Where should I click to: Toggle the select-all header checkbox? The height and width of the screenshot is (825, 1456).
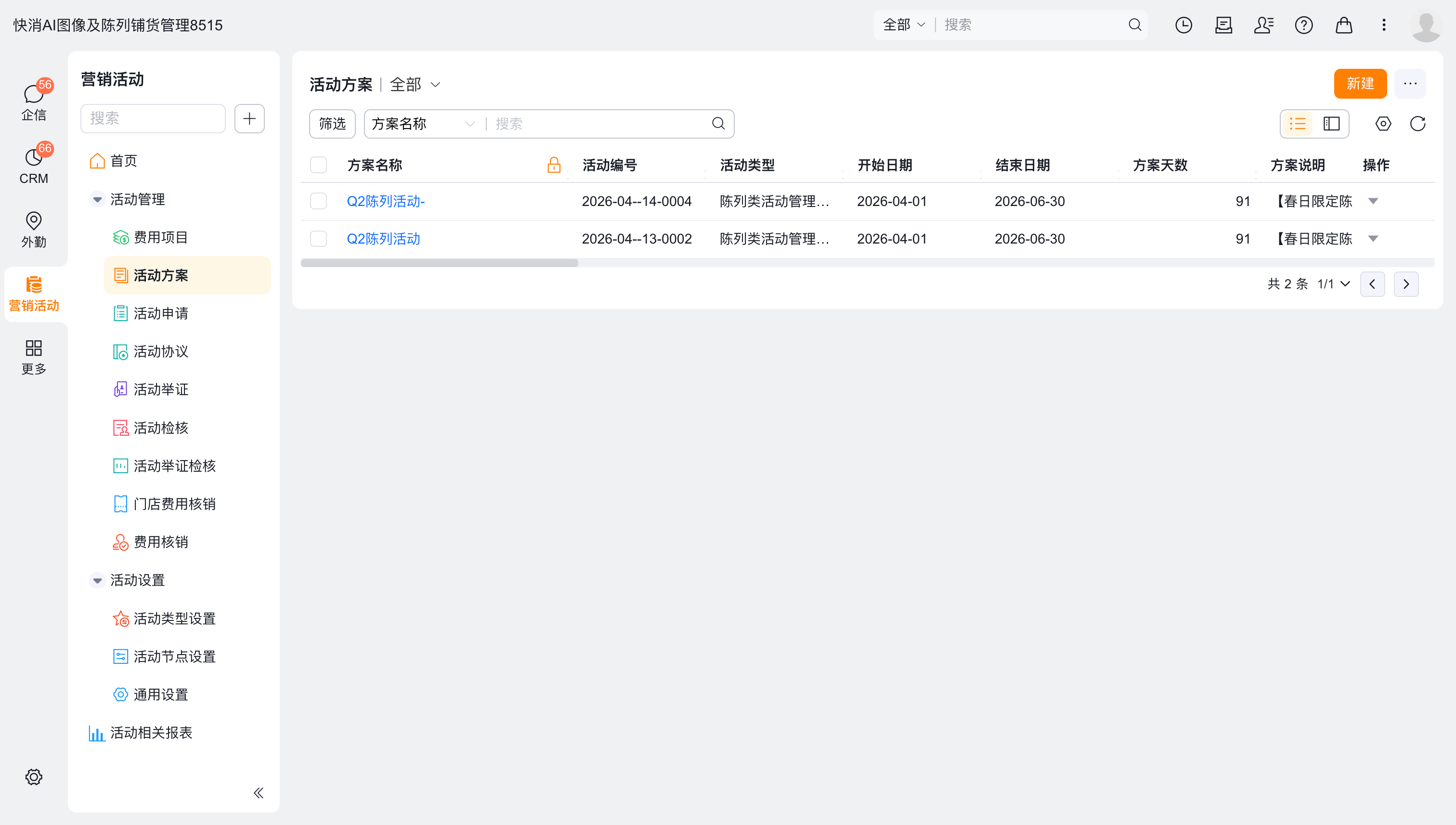click(319, 165)
